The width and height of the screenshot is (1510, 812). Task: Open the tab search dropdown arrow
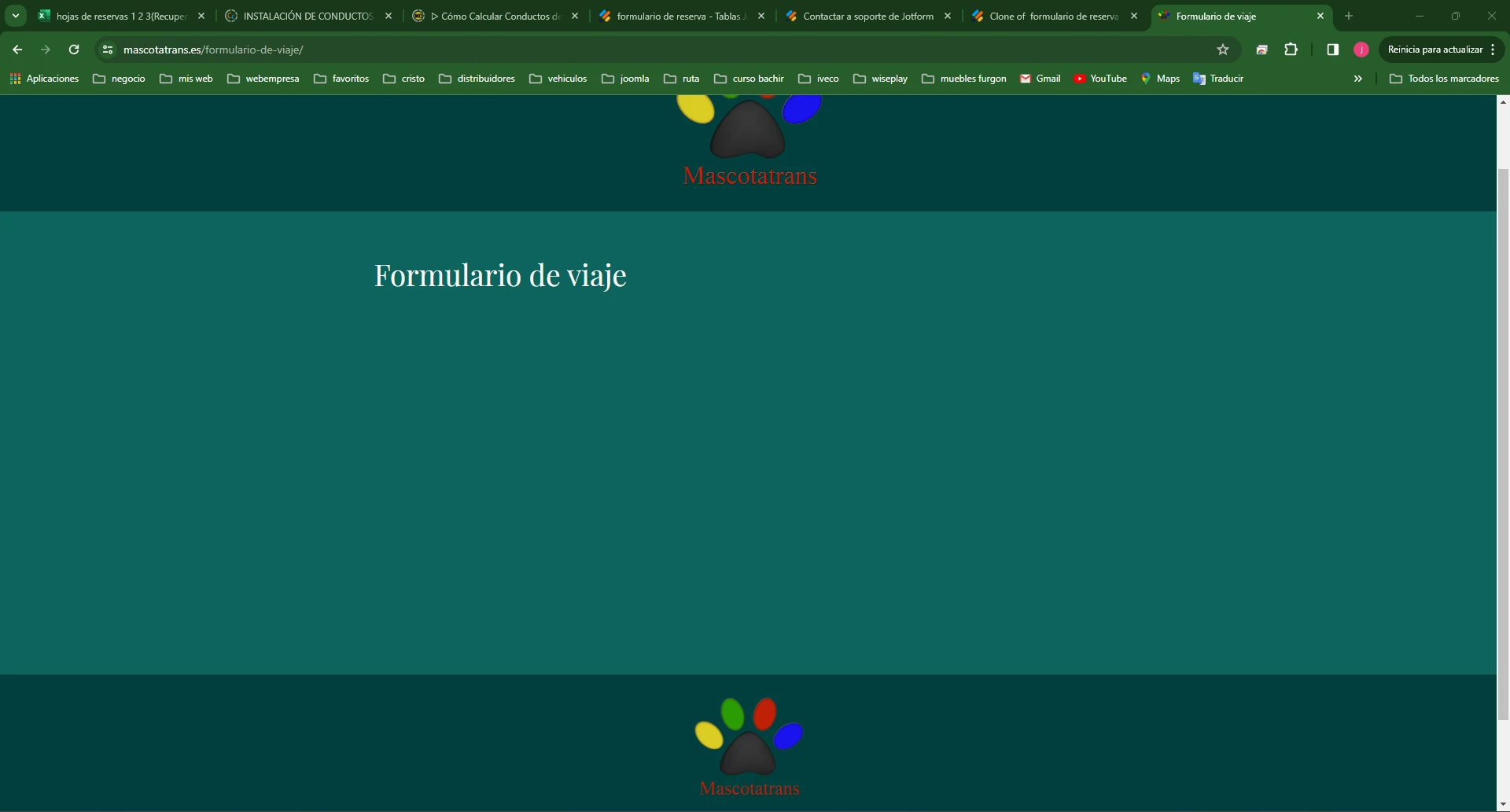pos(15,15)
